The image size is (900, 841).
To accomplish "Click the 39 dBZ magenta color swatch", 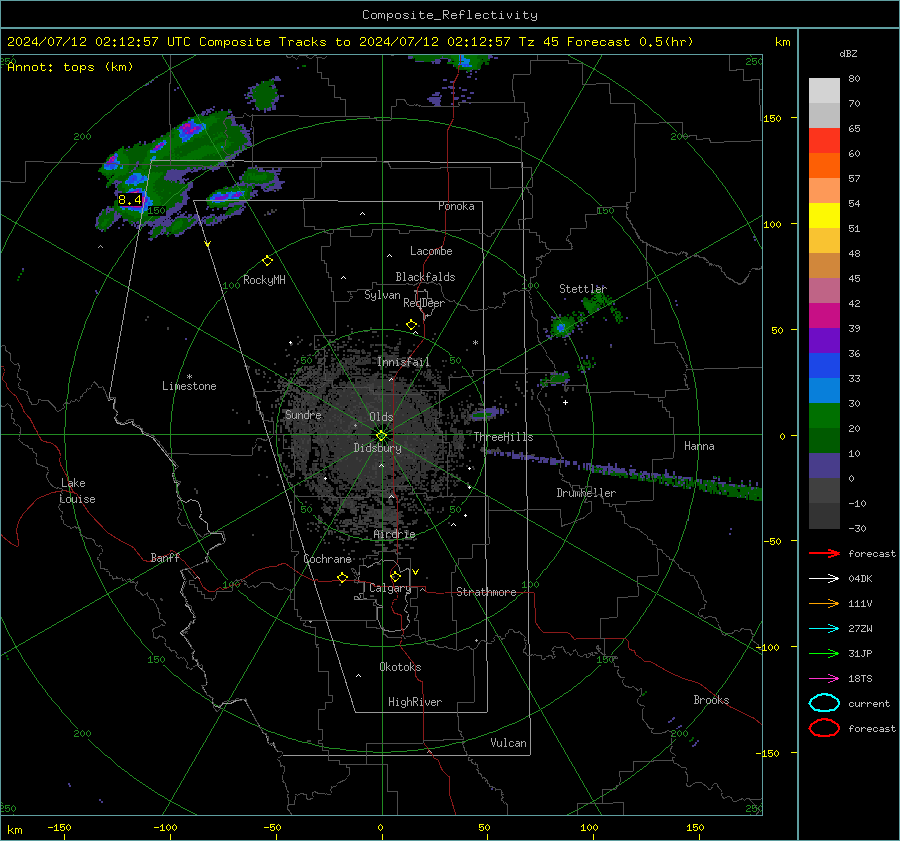I will coord(824,315).
